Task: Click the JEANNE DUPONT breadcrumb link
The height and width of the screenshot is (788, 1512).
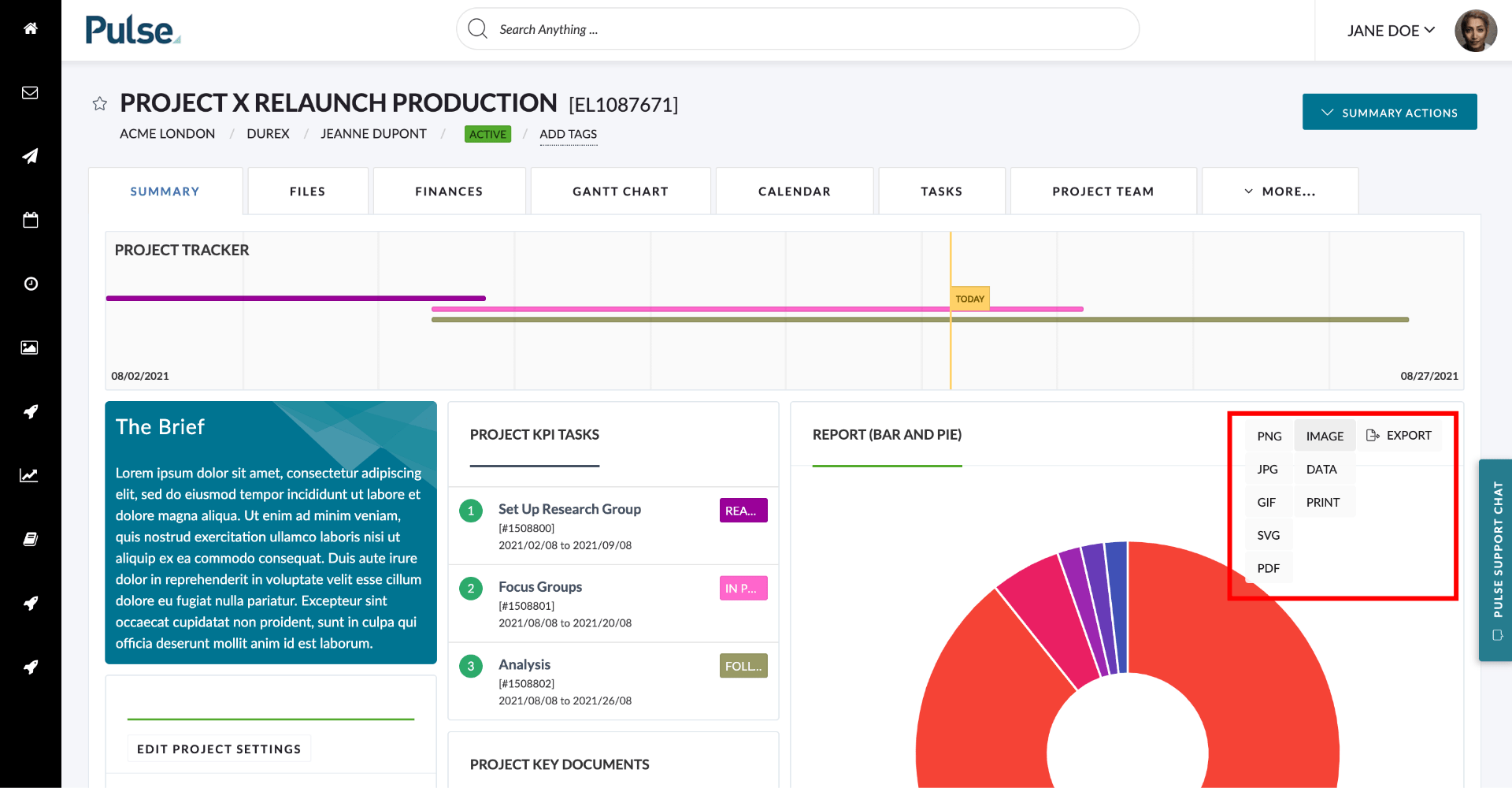Action: pyautogui.click(x=373, y=134)
